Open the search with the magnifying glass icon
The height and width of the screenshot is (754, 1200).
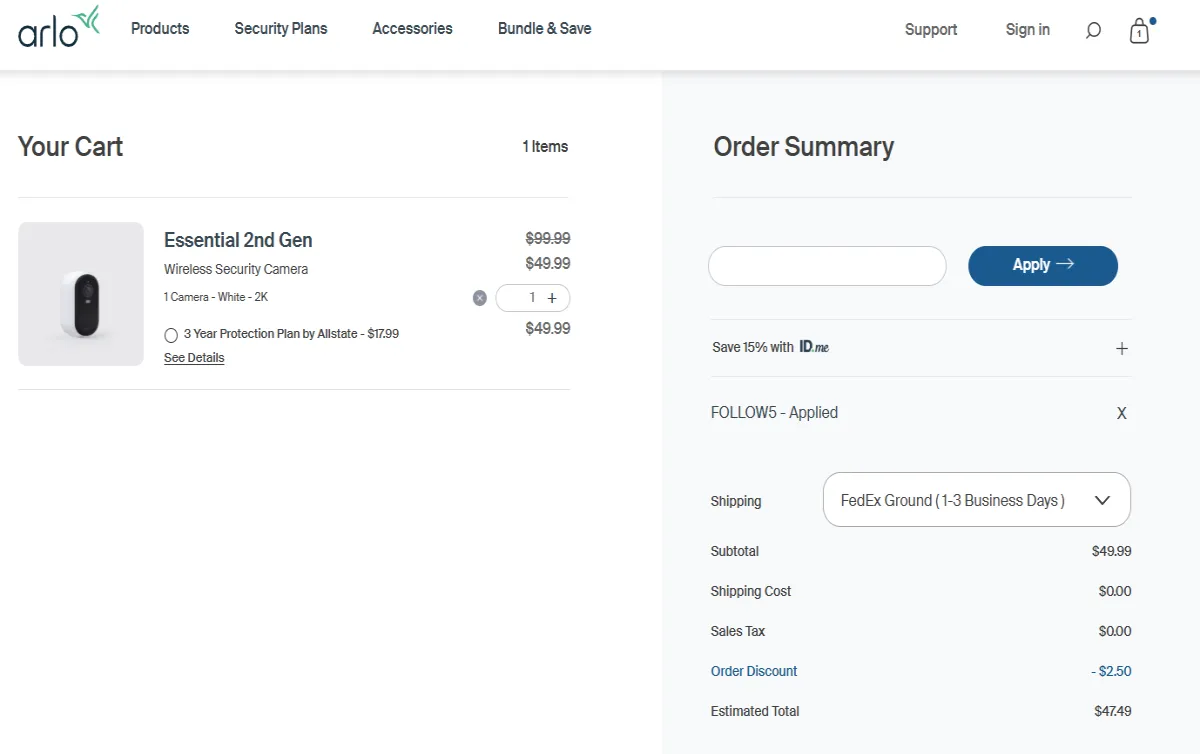tap(1093, 29)
